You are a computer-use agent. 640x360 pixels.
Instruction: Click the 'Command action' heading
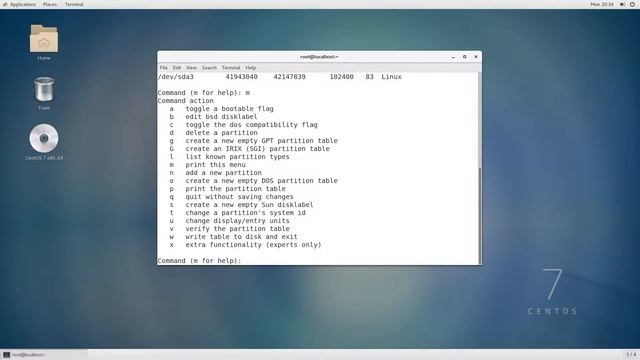click(185, 101)
